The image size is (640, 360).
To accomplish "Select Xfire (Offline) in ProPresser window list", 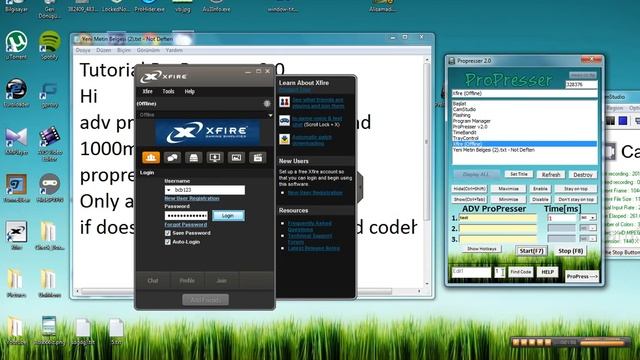I will point(524,144).
